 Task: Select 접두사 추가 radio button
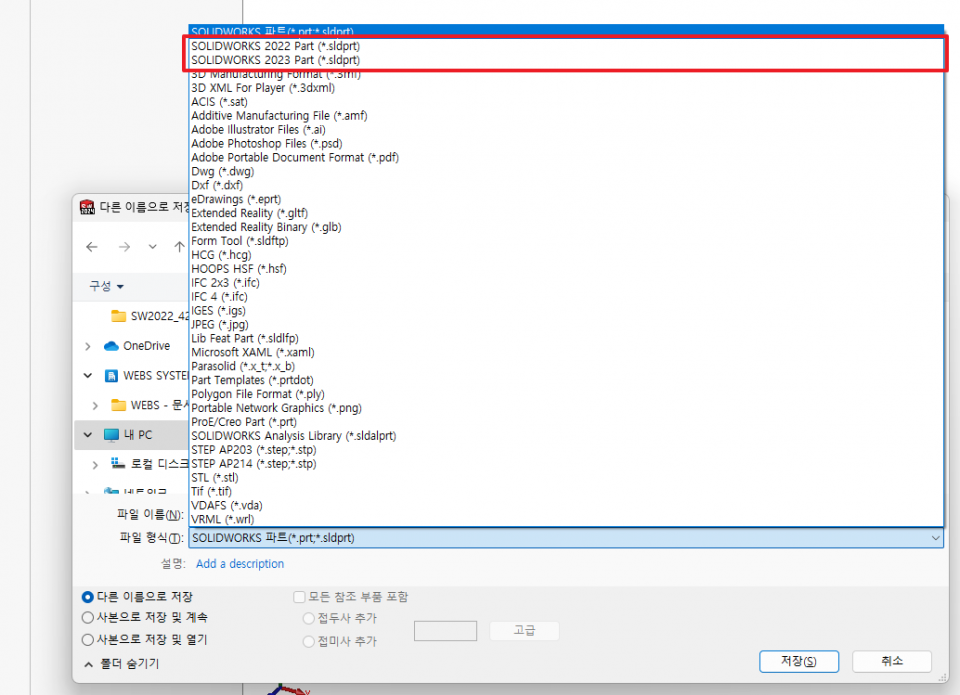(x=309, y=618)
